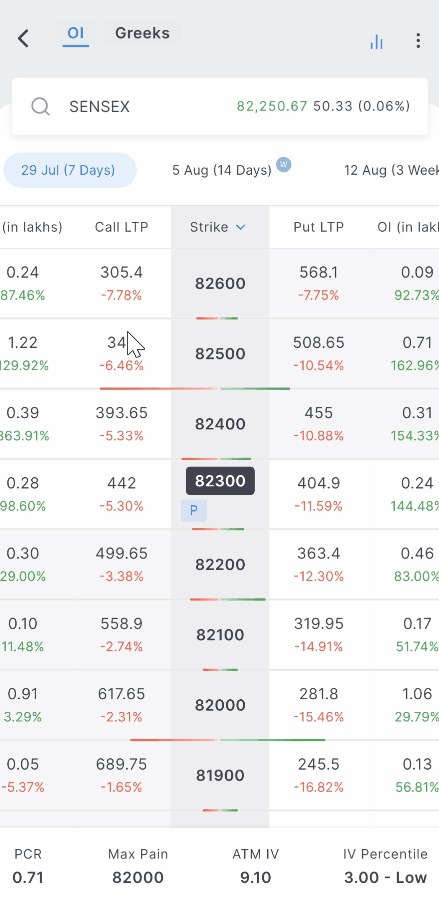Select the 29 Jul (7 Days) expiry
Viewport: 439px width, 908px height.
tap(68, 170)
